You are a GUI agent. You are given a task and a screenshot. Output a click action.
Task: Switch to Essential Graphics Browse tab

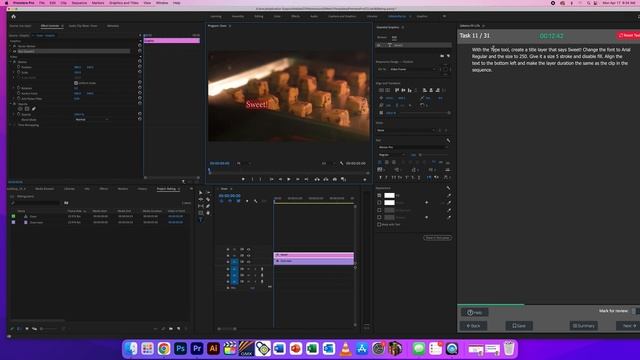pyautogui.click(x=382, y=38)
